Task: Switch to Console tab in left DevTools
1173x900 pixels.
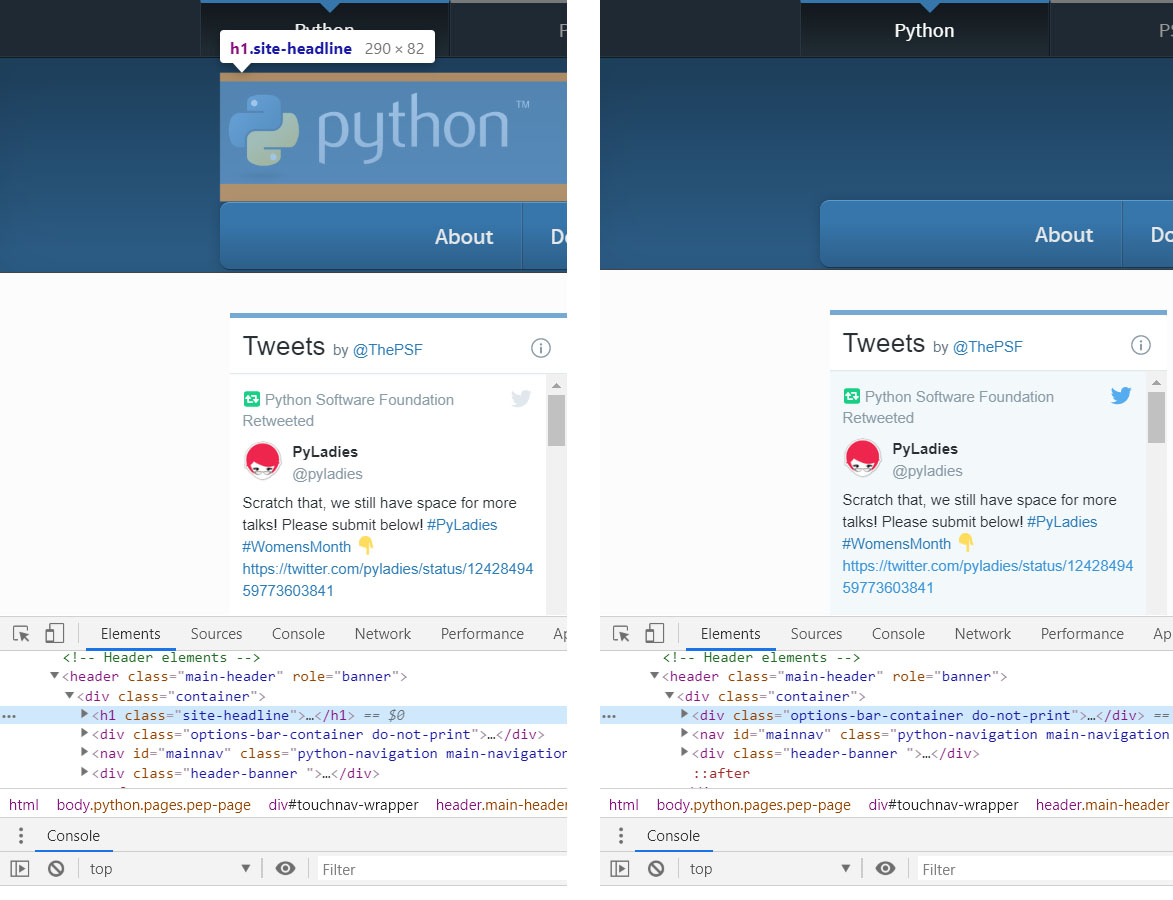Action: pos(298,634)
